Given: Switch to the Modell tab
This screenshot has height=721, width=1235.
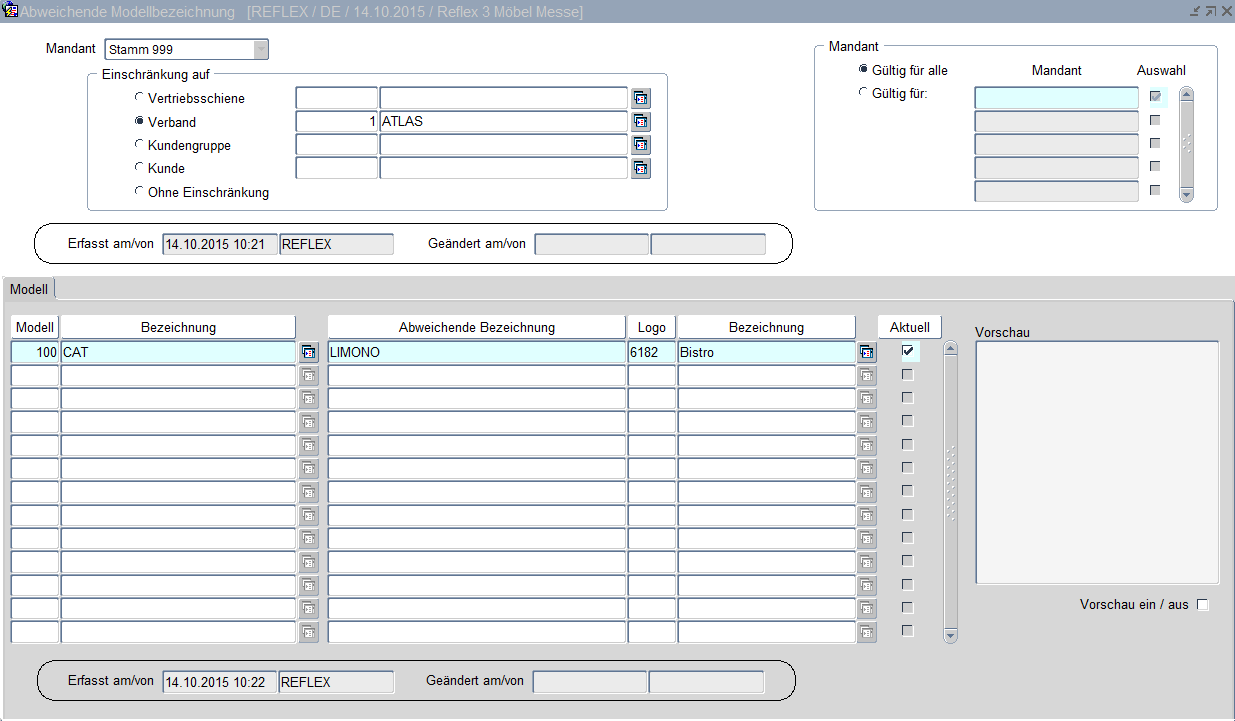Looking at the screenshot, I should [29, 289].
